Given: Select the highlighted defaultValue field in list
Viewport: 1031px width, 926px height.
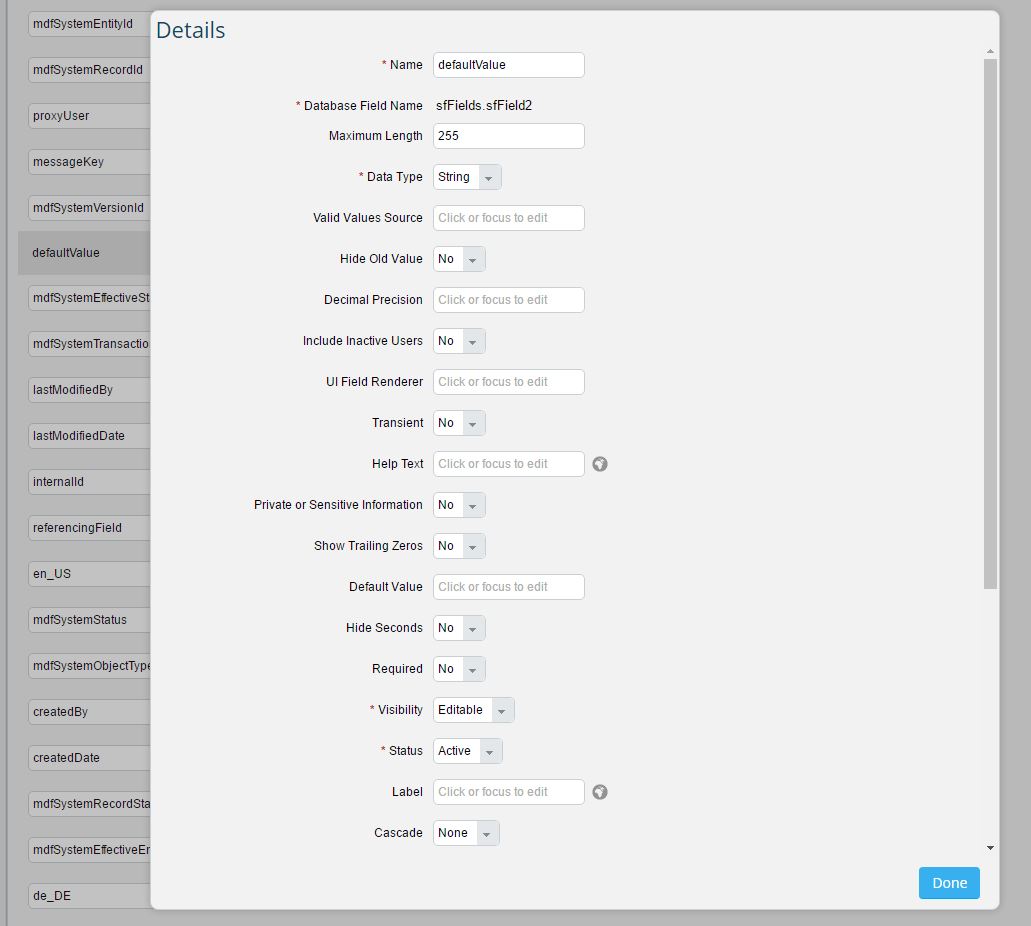Looking at the screenshot, I should (84, 253).
